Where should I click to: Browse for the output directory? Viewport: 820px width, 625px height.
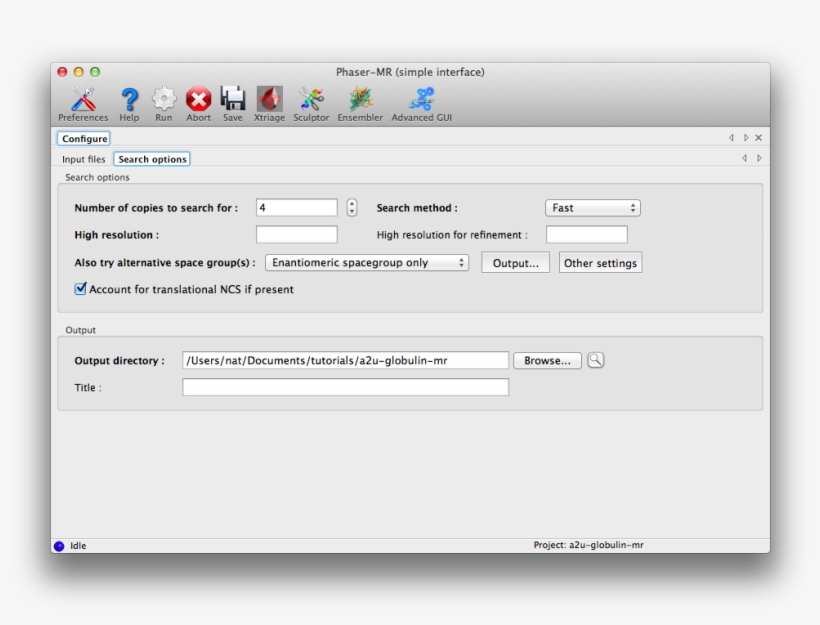tap(547, 360)
